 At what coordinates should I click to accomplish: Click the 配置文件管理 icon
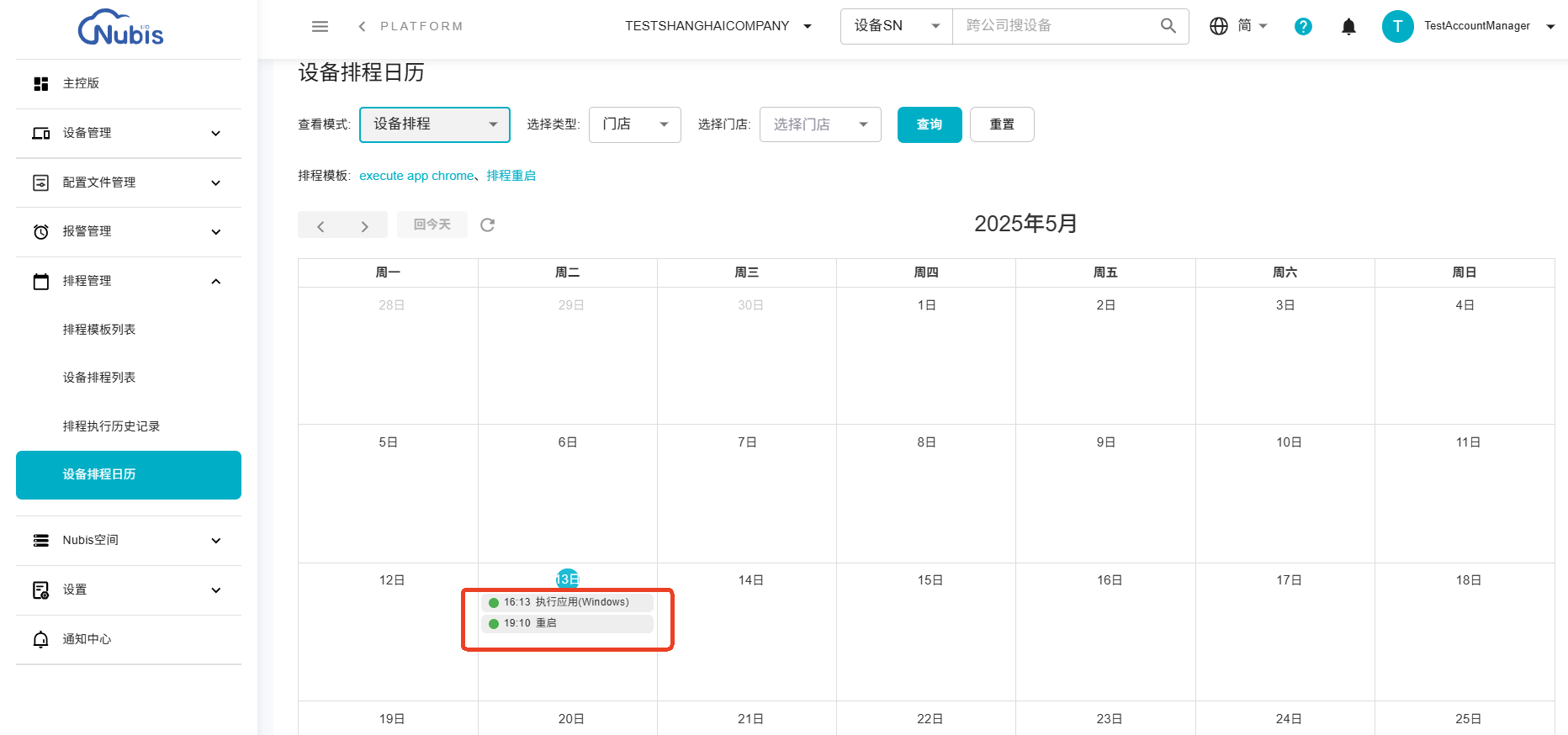(40, 182)
